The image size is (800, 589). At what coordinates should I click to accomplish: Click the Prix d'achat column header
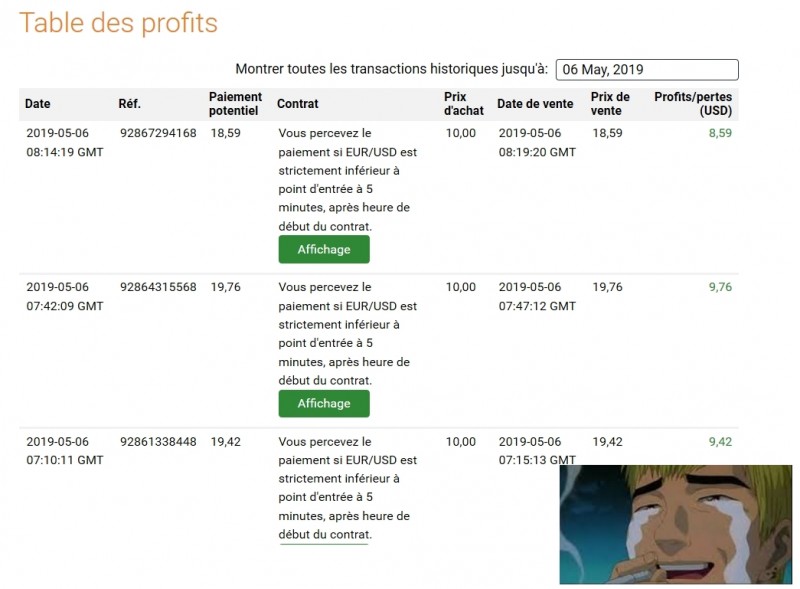[x=463, y=104]
